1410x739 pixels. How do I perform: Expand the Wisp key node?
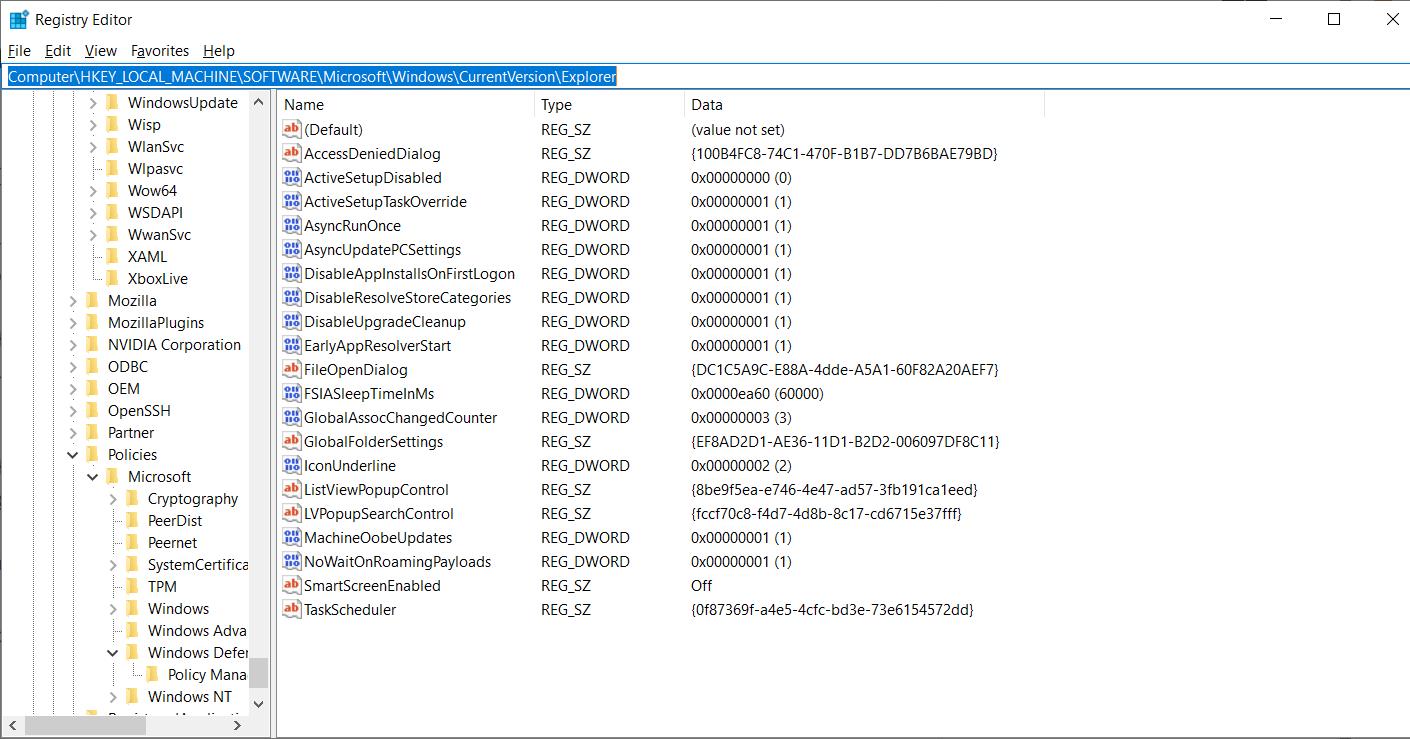(93, 124)
